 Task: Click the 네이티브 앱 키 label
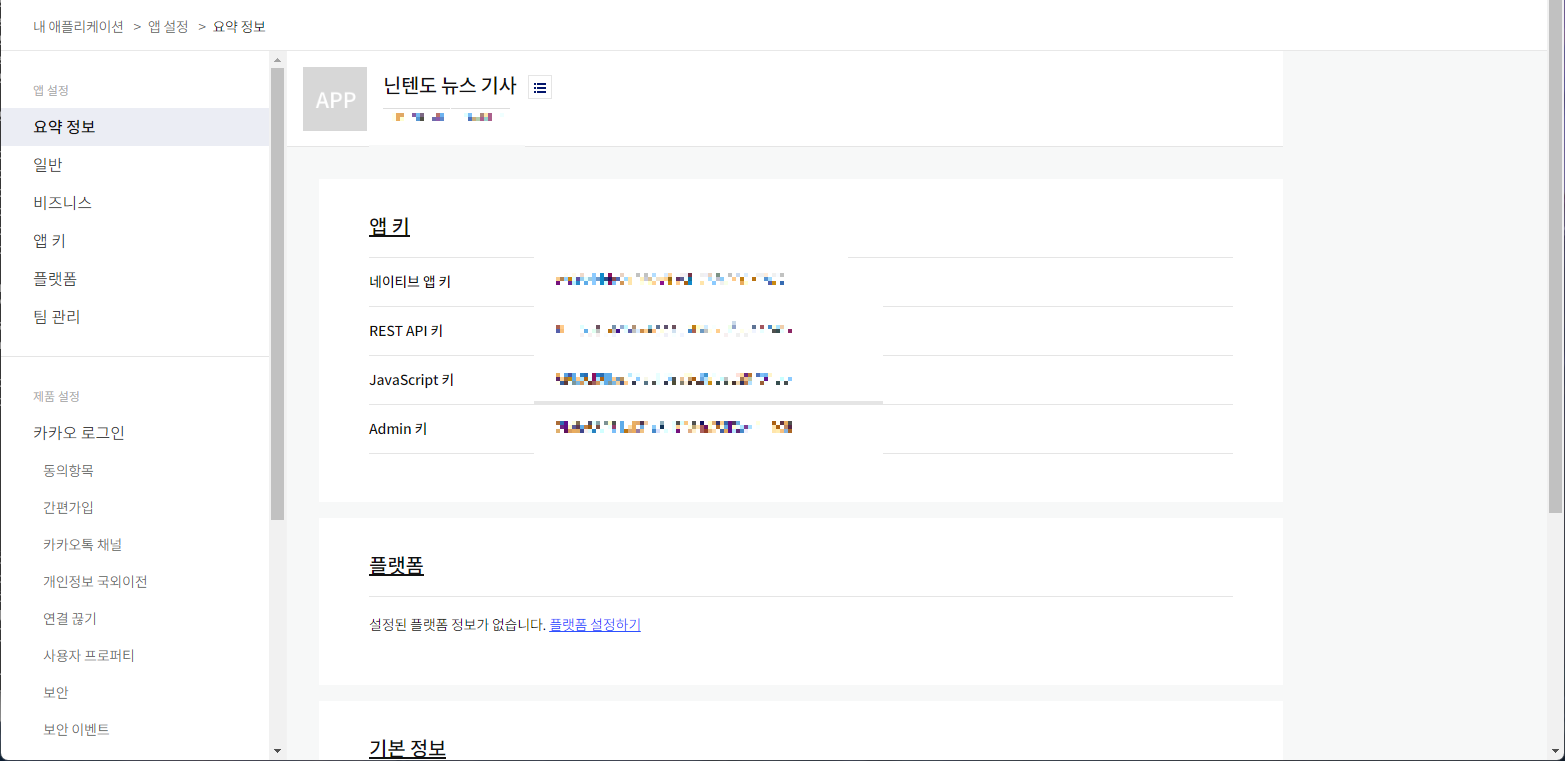pyautogui.click(x=410, y=282)
